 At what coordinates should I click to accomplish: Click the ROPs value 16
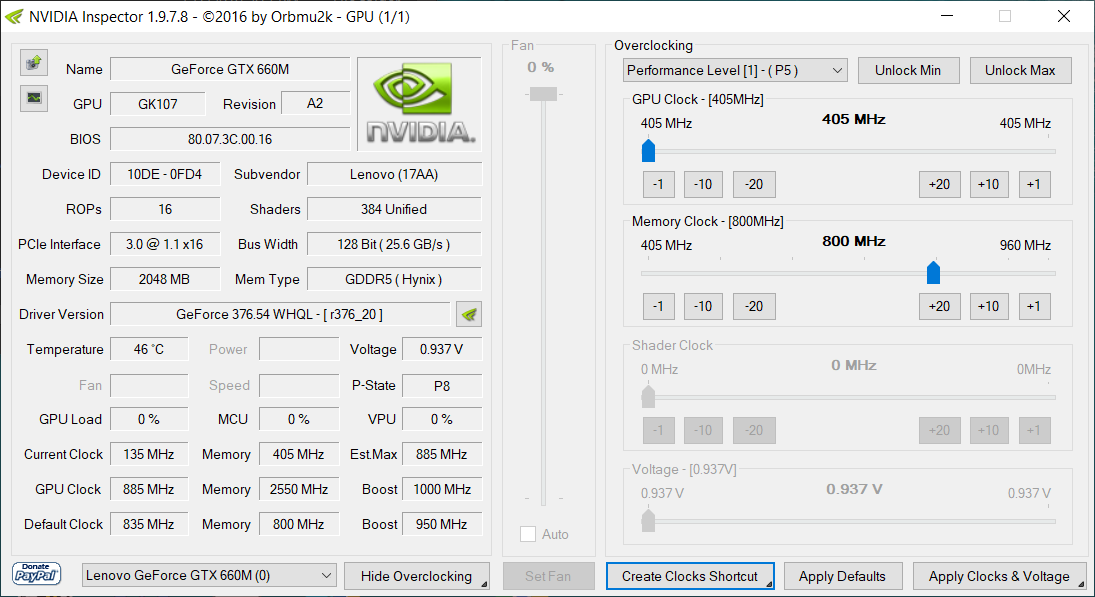point(165,209)
